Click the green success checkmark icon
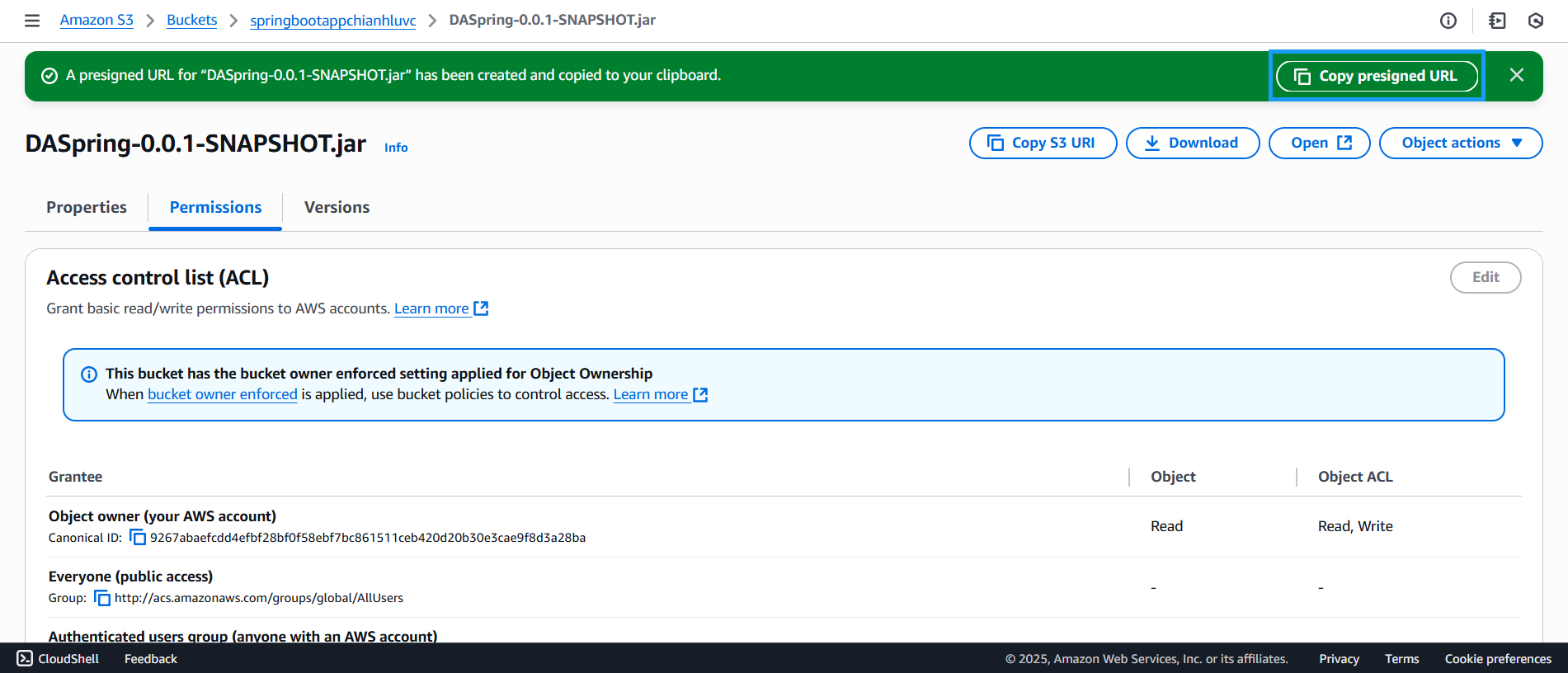1568x673 pixels. coord(49,76)
